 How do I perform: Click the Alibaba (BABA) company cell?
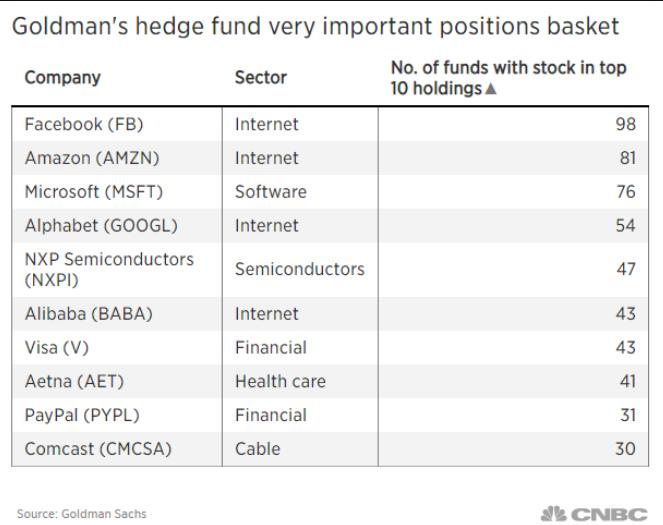pos(117,314)
